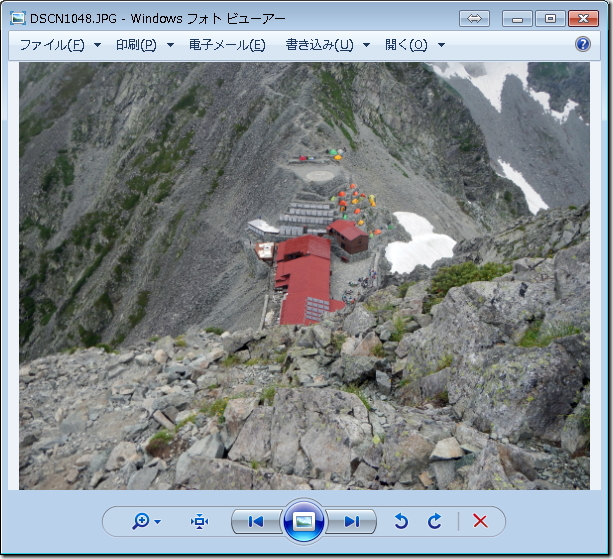Delete the photo with red X icon
This screenshot has height=559, width=613.
pyautogui.click(x=480, y=521)
